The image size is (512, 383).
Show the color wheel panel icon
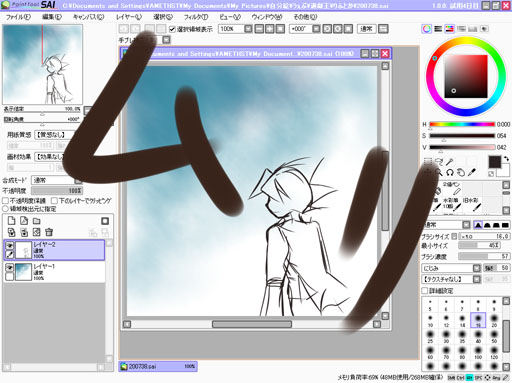click(x=427, y=29)
